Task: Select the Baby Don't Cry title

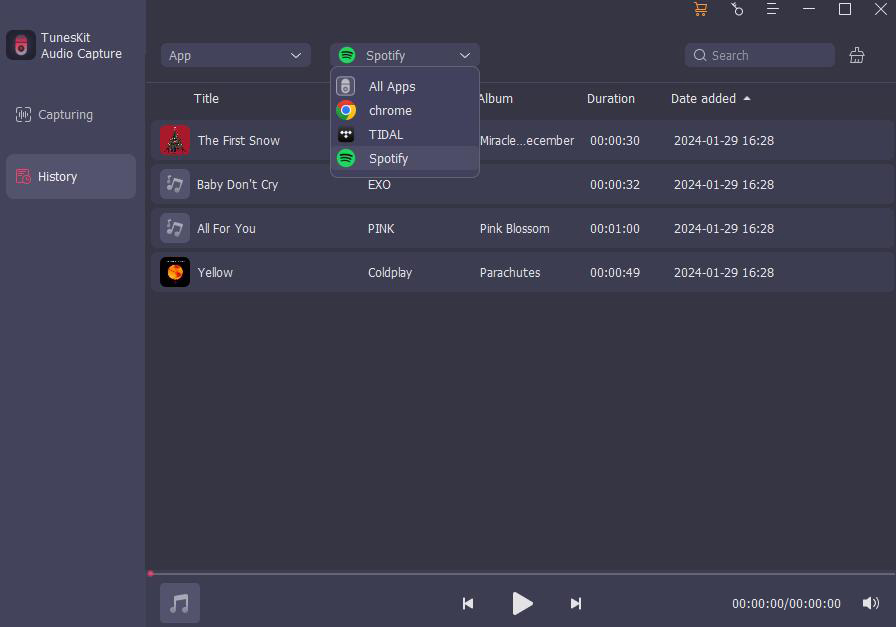Action: (237, 184)
